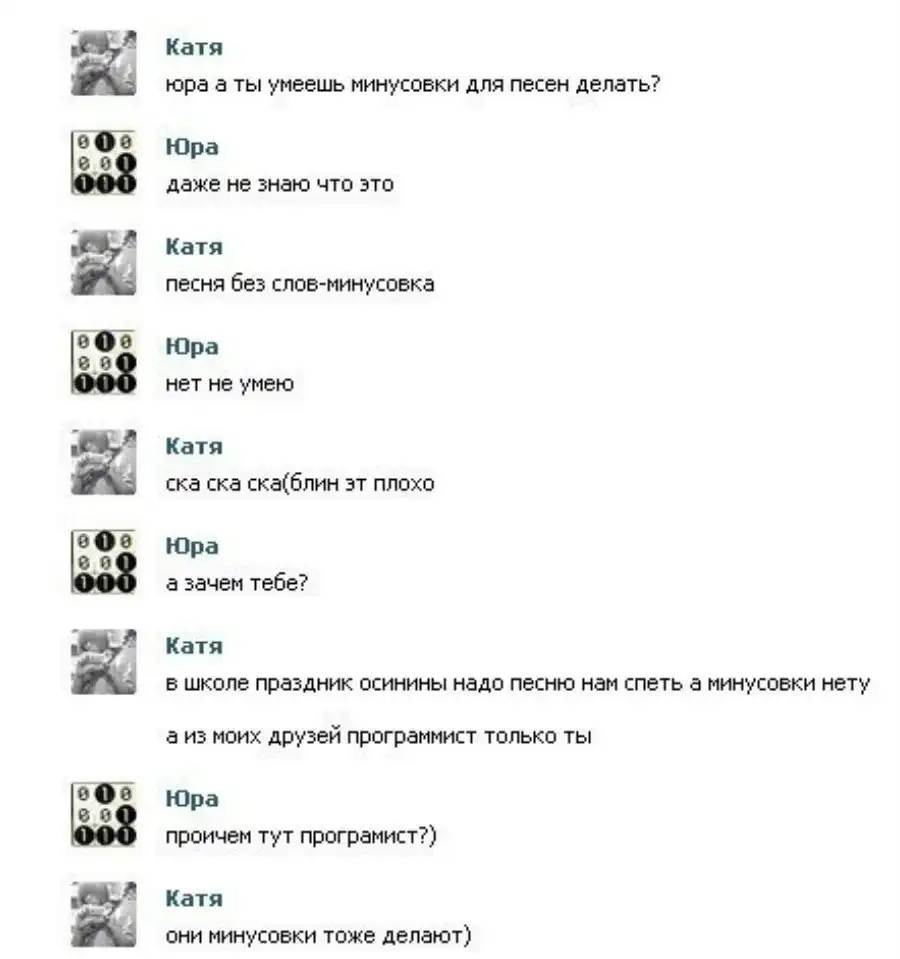Click Катя's avatar beside the школе праздник message
This screenshot has height=959, width=900.
pyautogui.click(x=103, y=661)
